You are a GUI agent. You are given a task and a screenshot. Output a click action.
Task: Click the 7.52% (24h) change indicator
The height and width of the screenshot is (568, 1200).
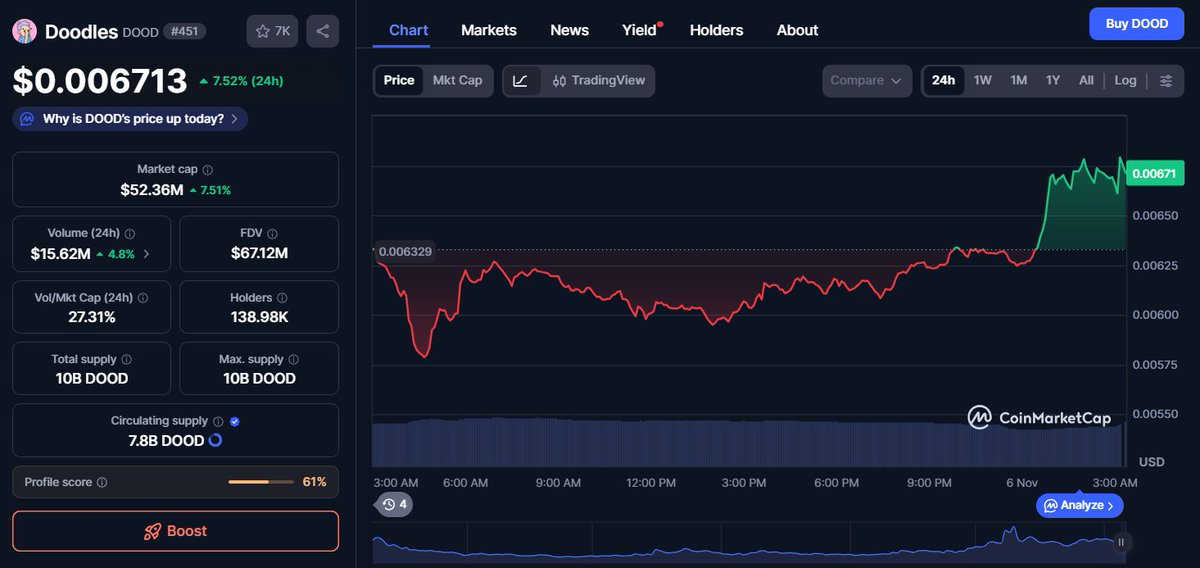241,81
